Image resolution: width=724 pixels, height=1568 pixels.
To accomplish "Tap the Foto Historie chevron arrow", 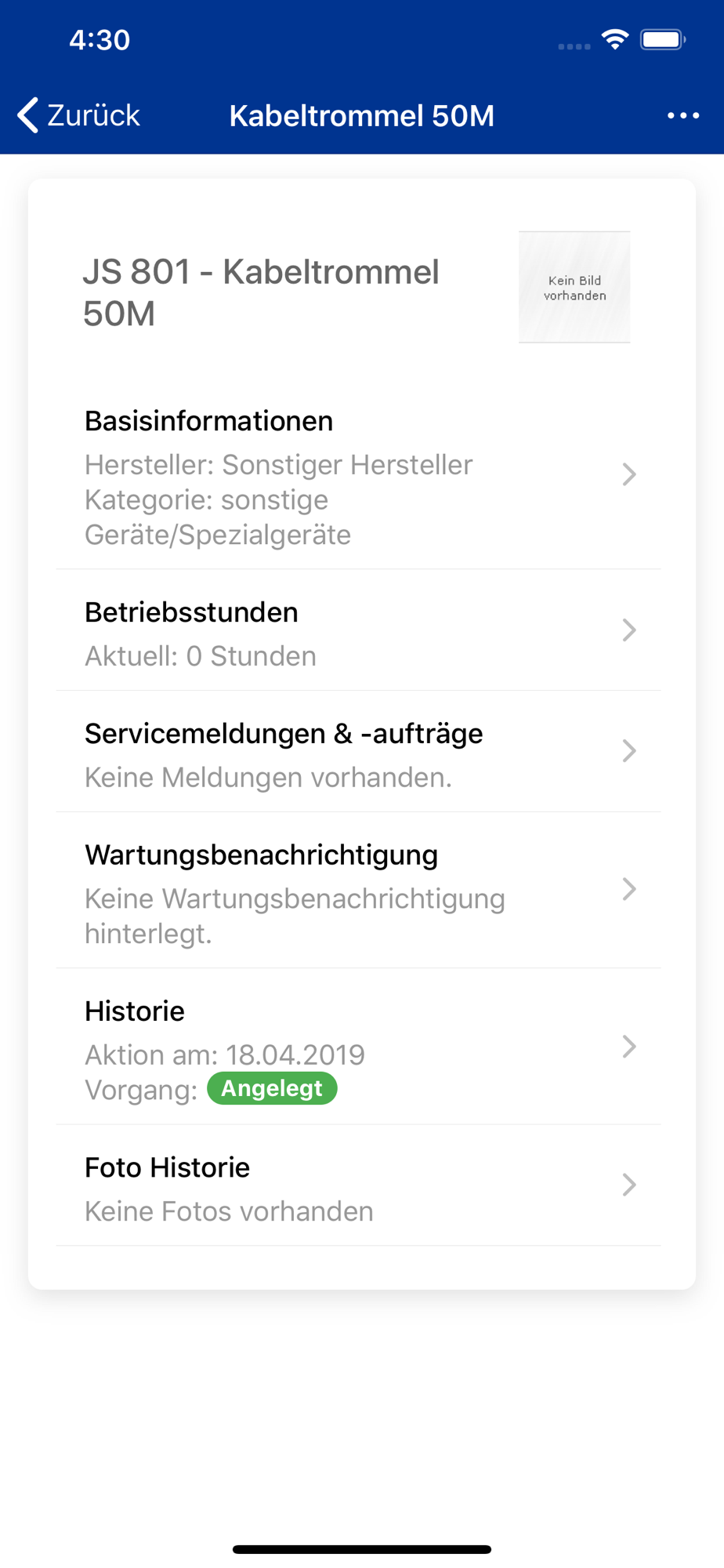I will 628,1185.
